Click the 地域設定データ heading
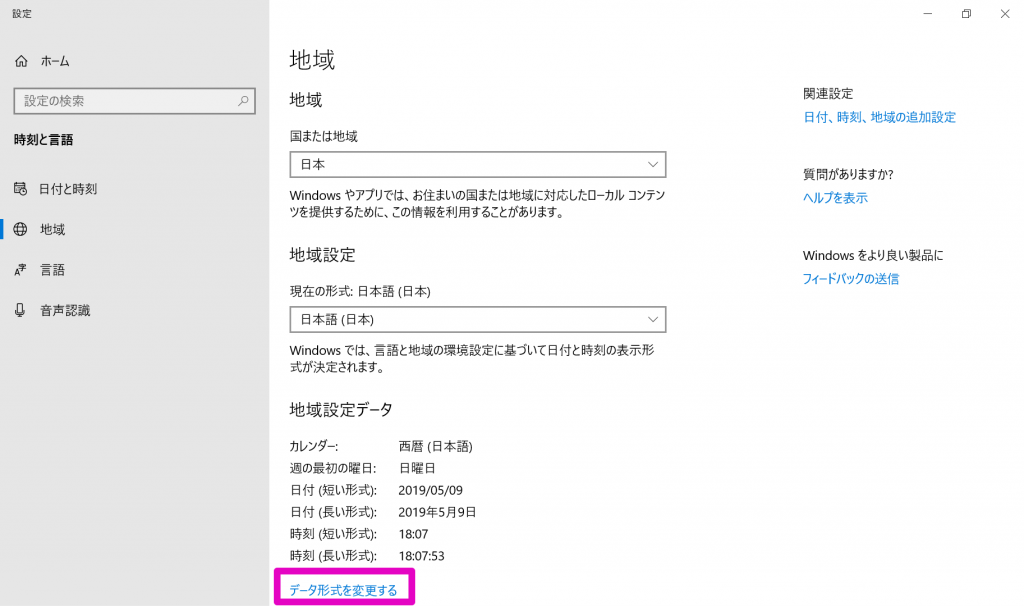This screenshot has width=1024, height=607. (x=341, y=410)
